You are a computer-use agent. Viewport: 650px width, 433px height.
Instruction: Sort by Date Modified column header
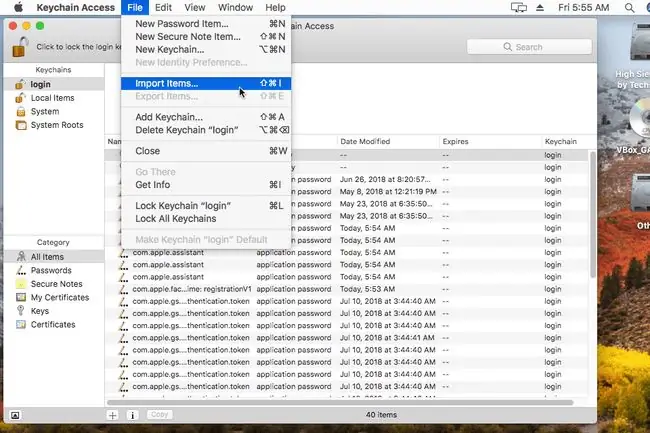(x=388, y=141)
